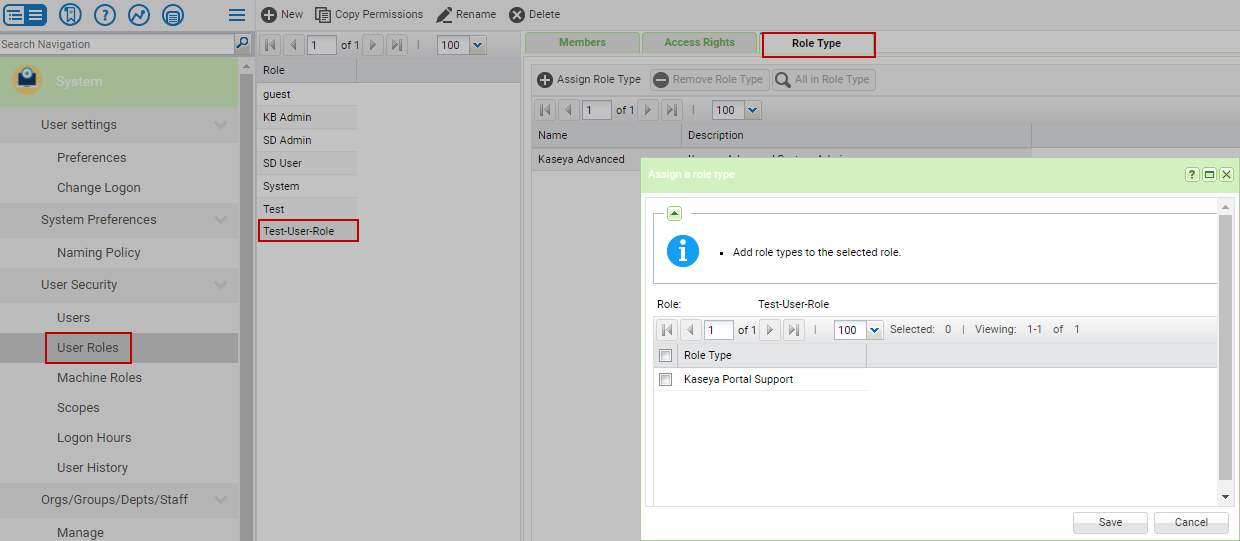Check the Kaseya Portal Support checkbox

click(x=666, y=380)
